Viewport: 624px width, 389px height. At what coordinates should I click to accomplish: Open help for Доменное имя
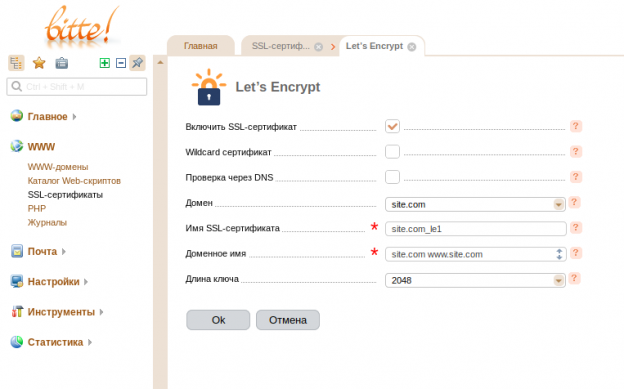576,253
